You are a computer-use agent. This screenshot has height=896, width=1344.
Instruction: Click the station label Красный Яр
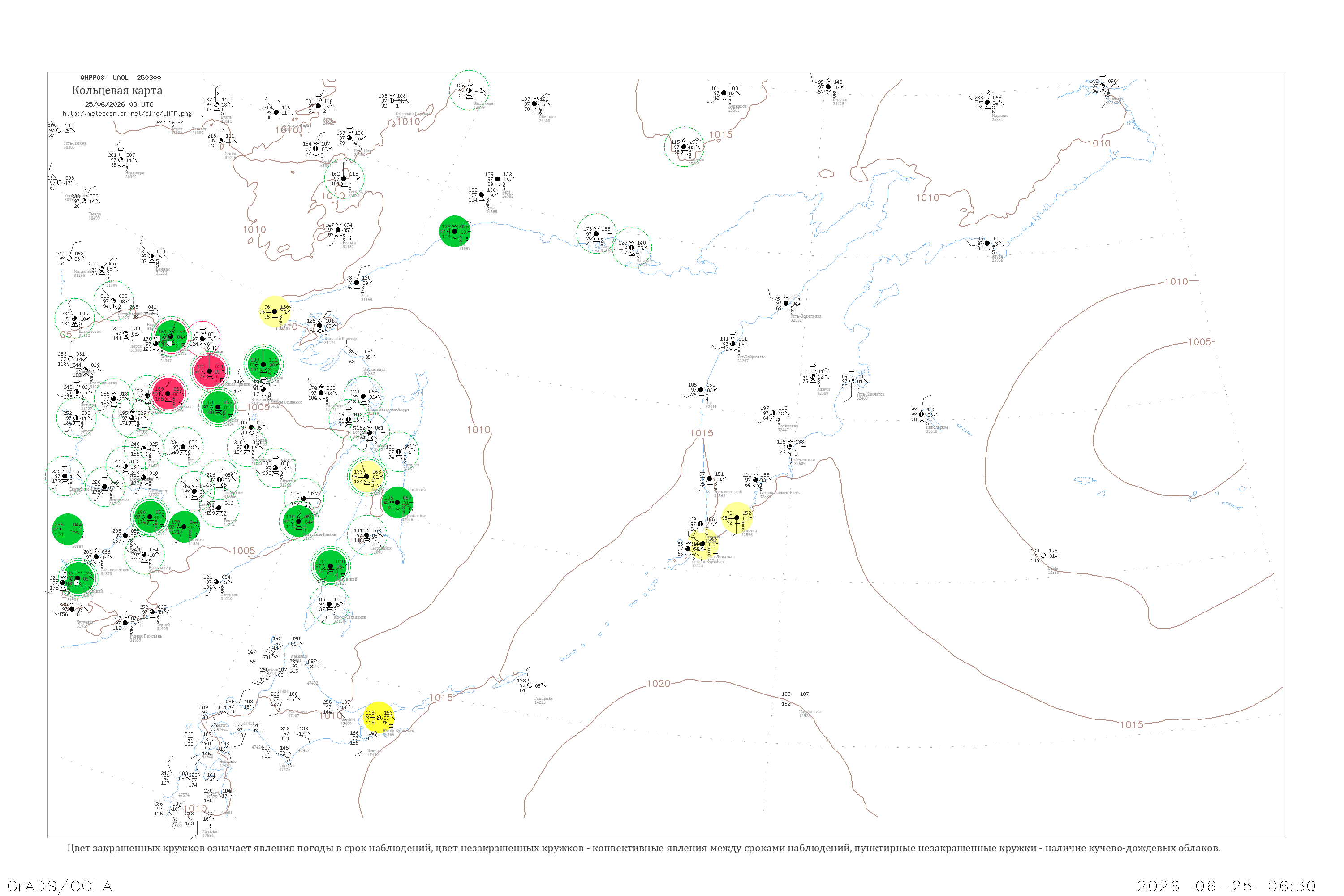pos(160,568)
